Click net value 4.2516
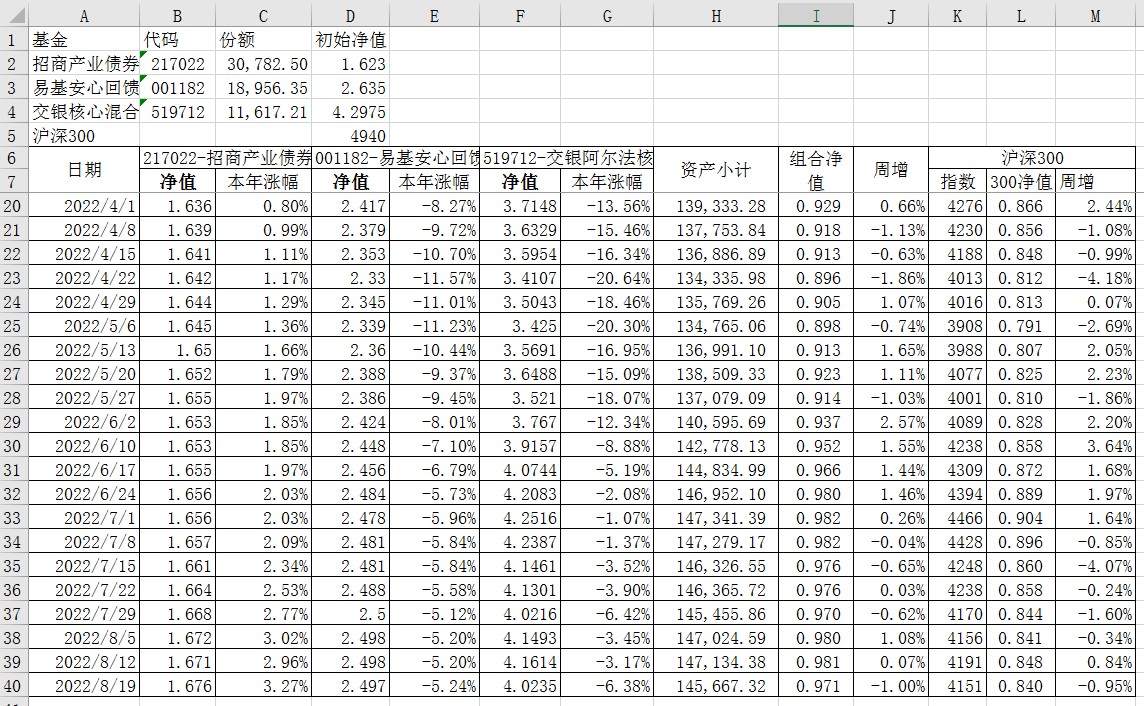Viewport: 1144px width, 706px height. click(x=521, y=518)
